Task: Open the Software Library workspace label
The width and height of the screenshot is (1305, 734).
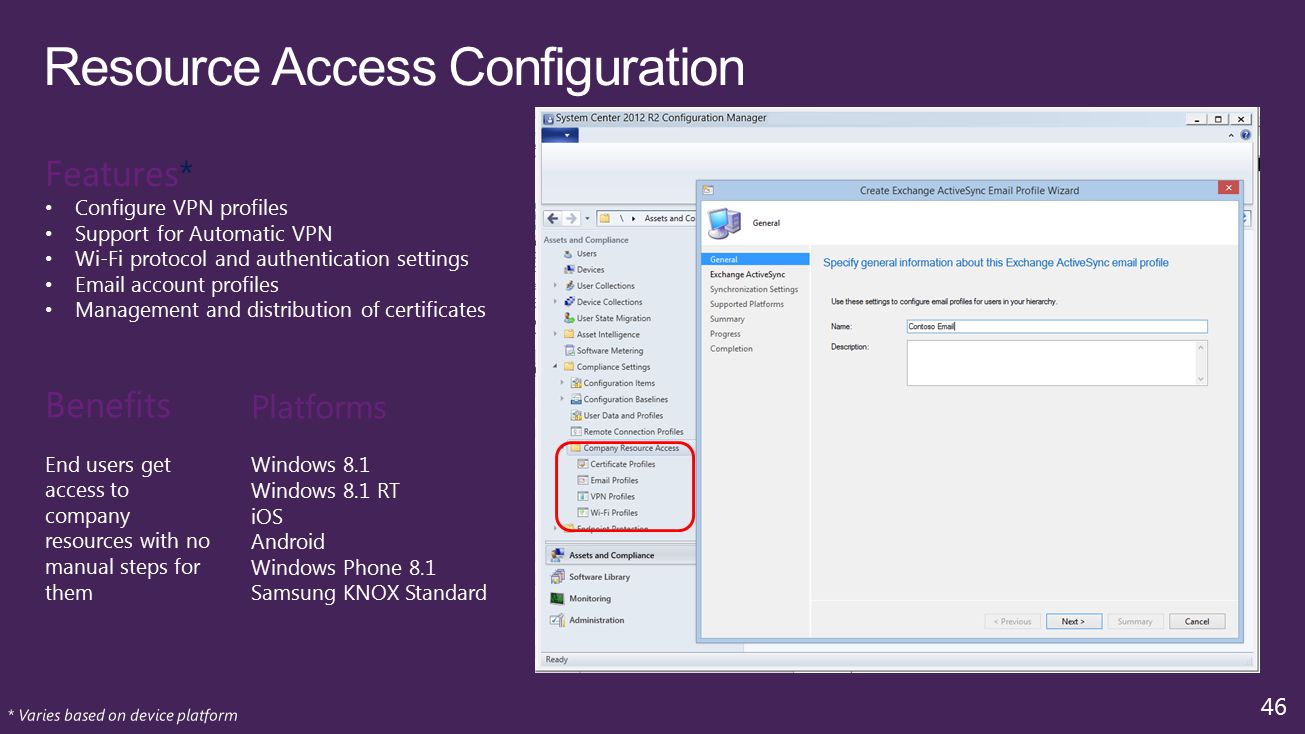Action: (600, 577)
